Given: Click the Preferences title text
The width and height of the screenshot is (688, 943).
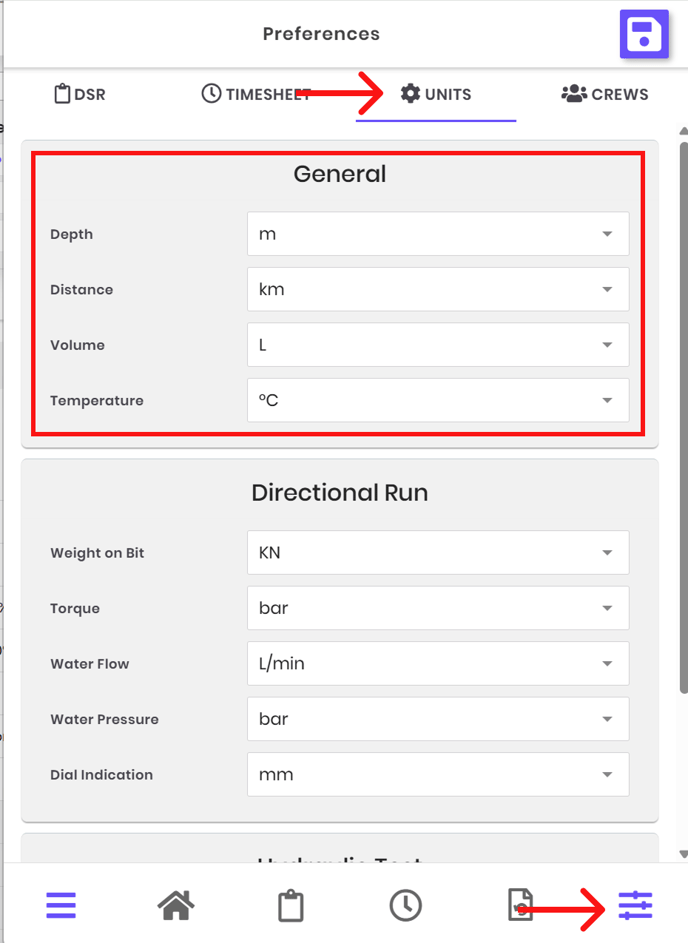Looking at the screenshot, I should [321, 34].
